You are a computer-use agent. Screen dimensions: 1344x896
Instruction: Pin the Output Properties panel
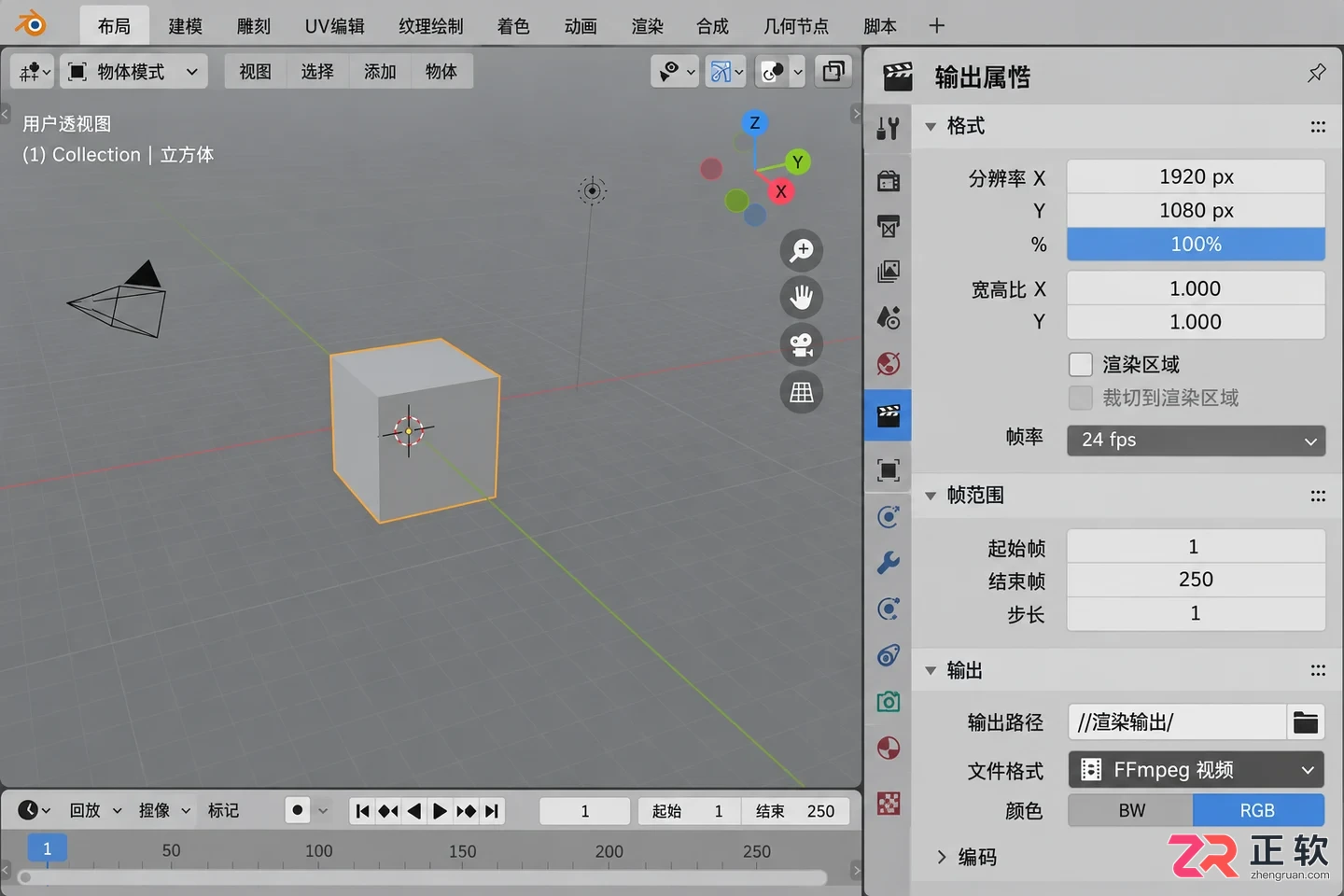pyautogui.click(x=1316, y=74)
